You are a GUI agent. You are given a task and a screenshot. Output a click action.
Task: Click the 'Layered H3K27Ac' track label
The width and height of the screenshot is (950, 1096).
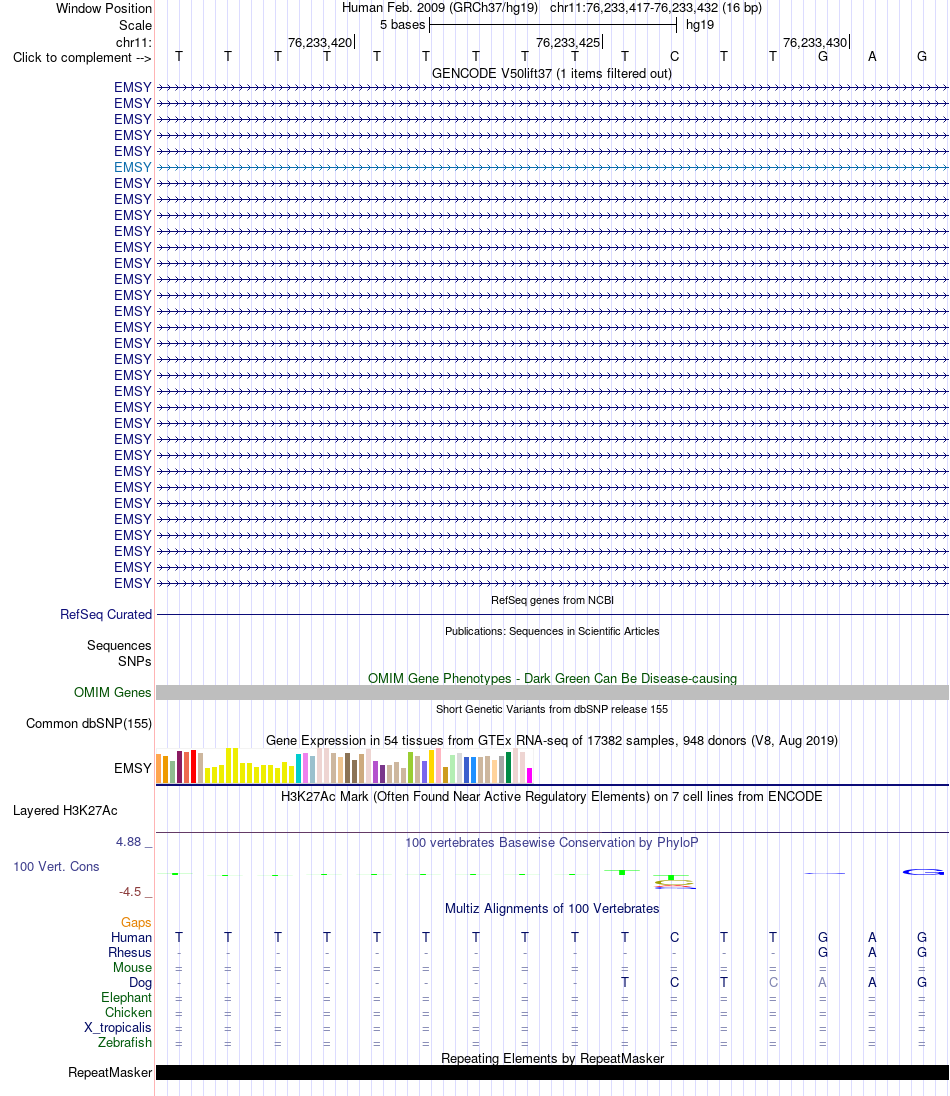tap(65, 810)
